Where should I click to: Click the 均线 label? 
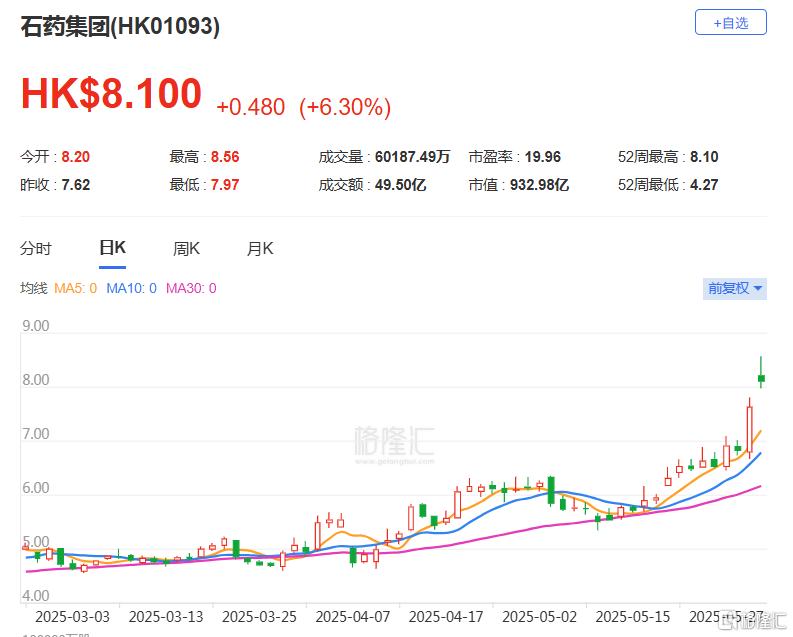pyautogui.click(x=34, y=288)
